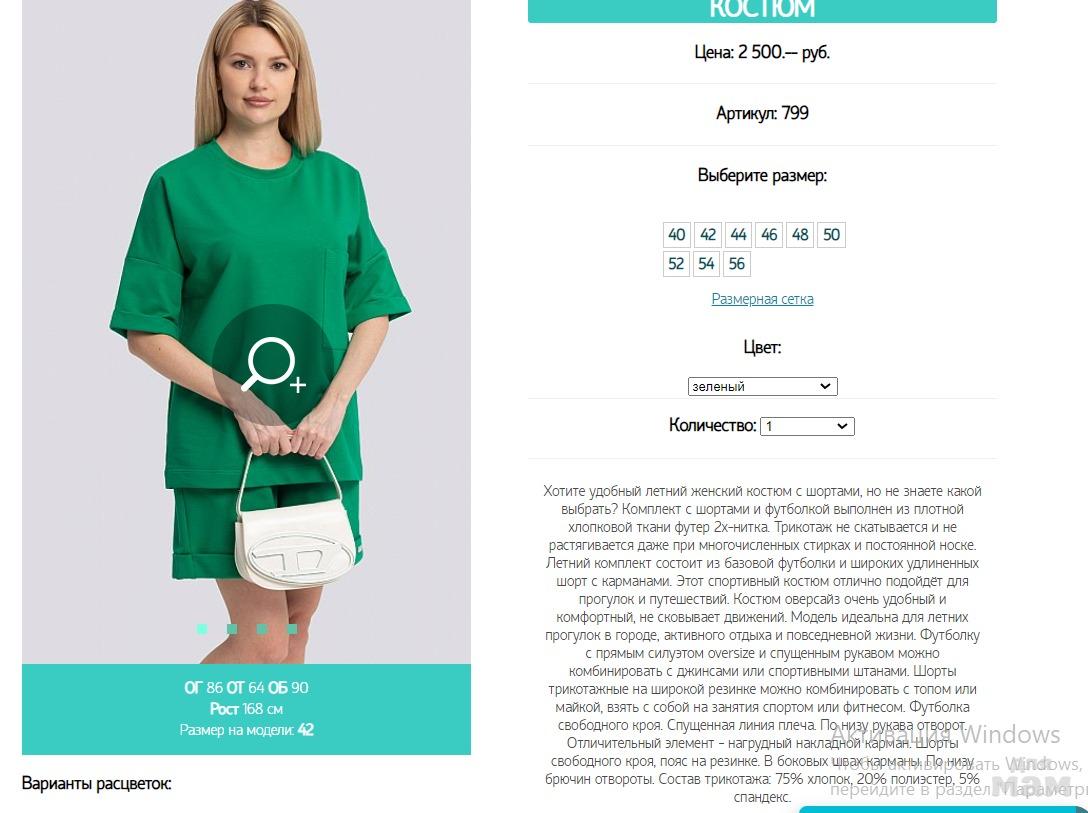Select the fourth image carousel dot

tap(292, 629)
